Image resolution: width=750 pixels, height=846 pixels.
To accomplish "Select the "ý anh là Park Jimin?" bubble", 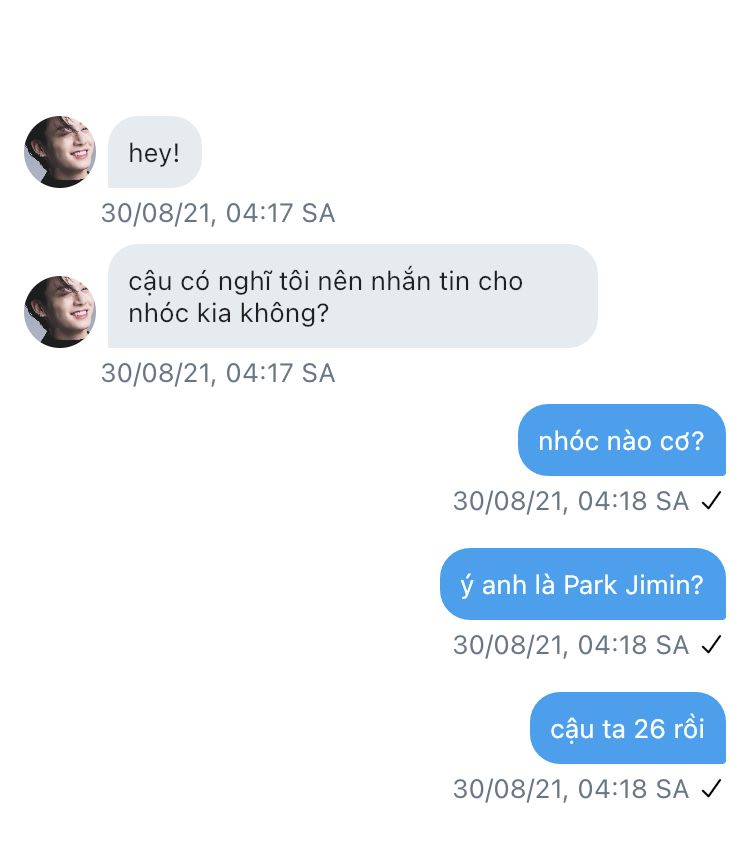I will (582, 584).
